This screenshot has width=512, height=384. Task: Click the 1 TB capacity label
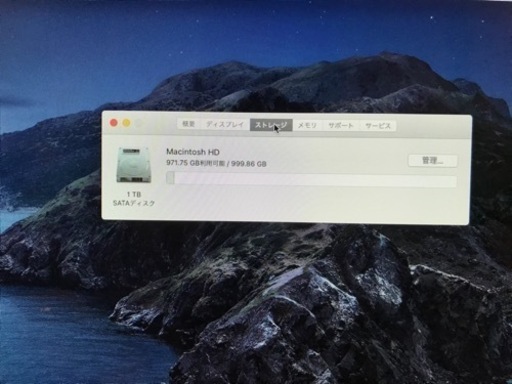[134, 194]
